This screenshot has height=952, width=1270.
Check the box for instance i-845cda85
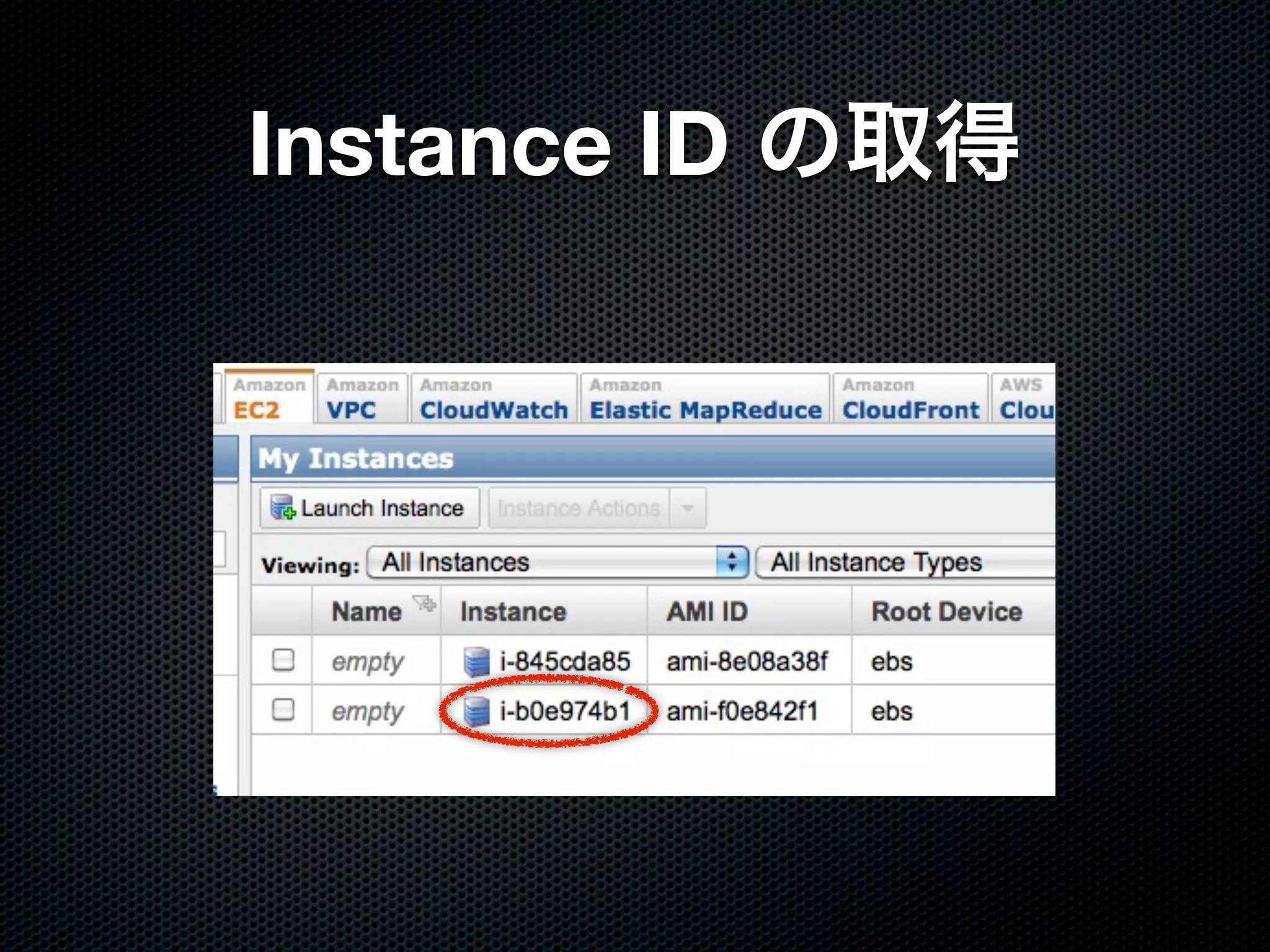point(283,659)
